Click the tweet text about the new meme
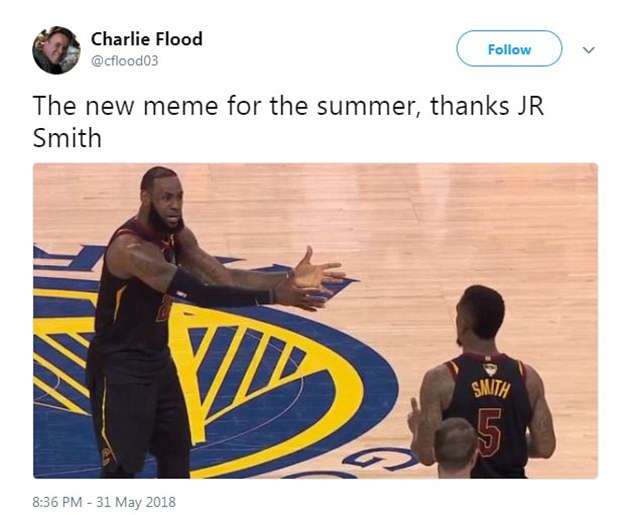Screen dimensions: 634x515 [x=288, y=122]
